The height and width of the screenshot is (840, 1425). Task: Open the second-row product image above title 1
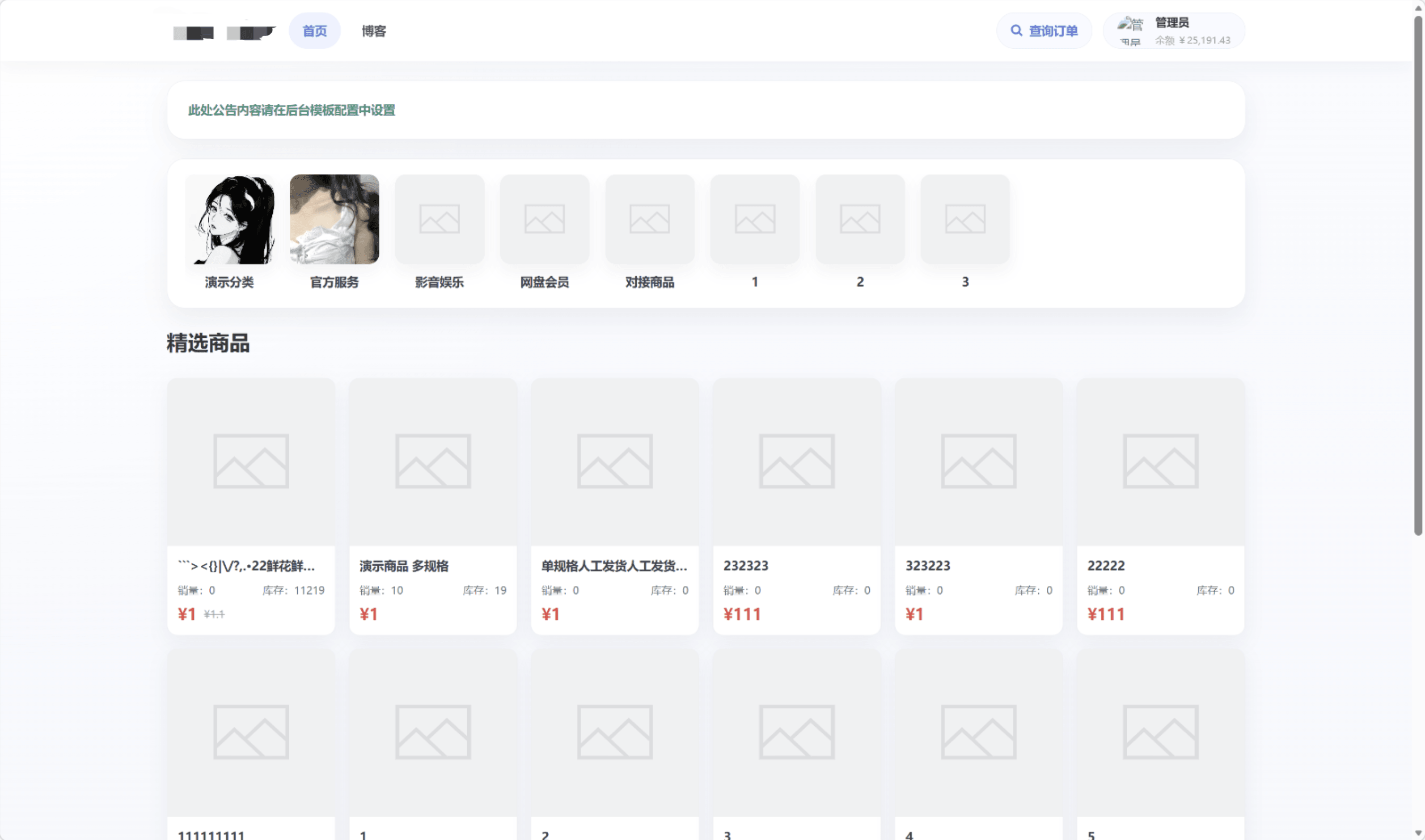[433, 732]
